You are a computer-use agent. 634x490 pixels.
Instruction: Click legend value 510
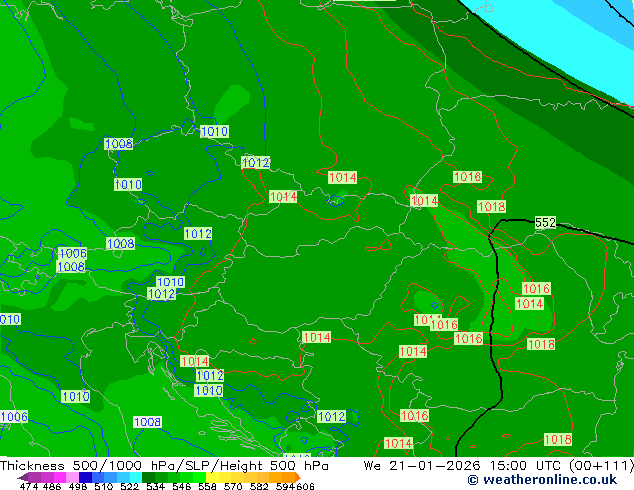(104, 486)
